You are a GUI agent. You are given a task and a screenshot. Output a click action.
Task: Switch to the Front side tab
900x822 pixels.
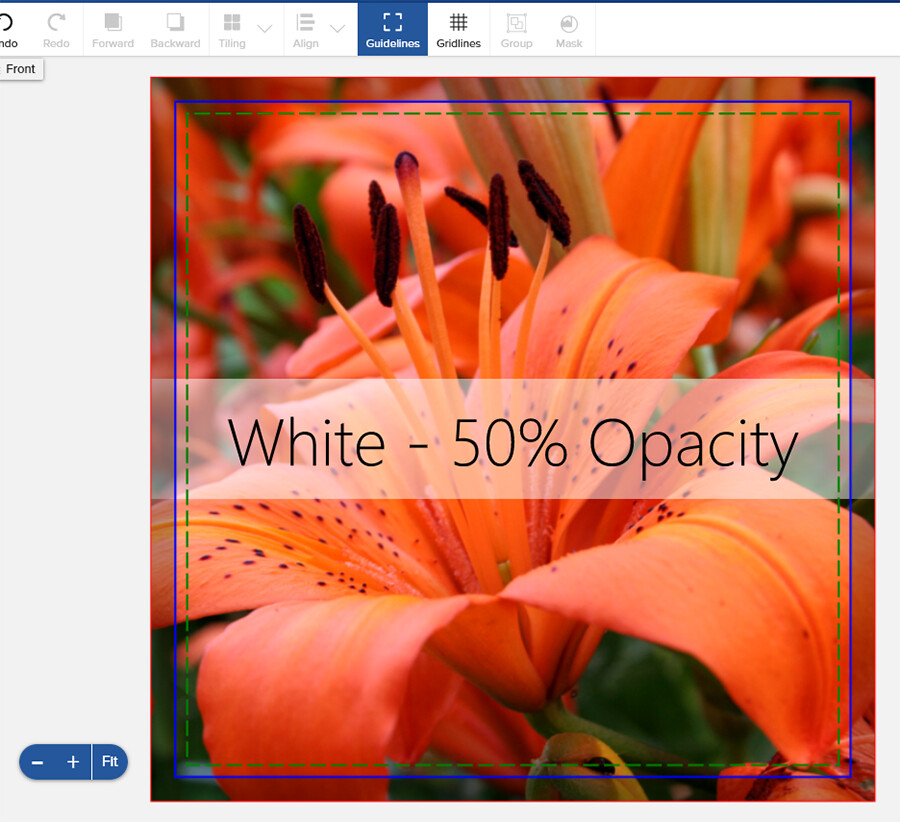(x=21, y=69)
